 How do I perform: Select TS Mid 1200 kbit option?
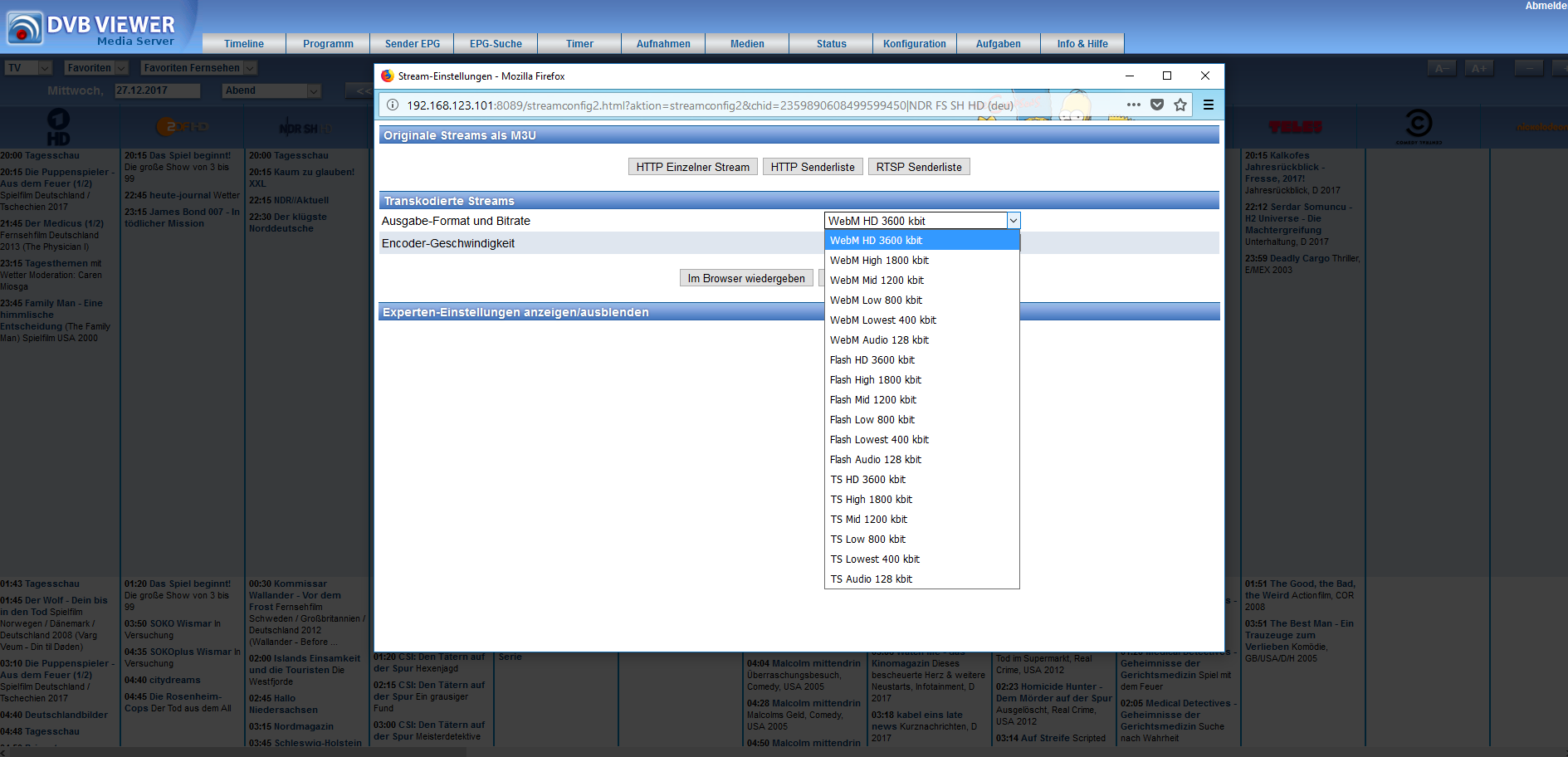pyautogui.click(x=921, y=519)
